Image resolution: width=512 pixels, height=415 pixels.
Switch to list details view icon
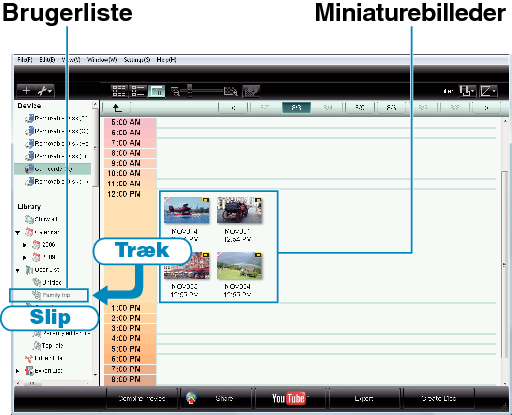(138, 91)
